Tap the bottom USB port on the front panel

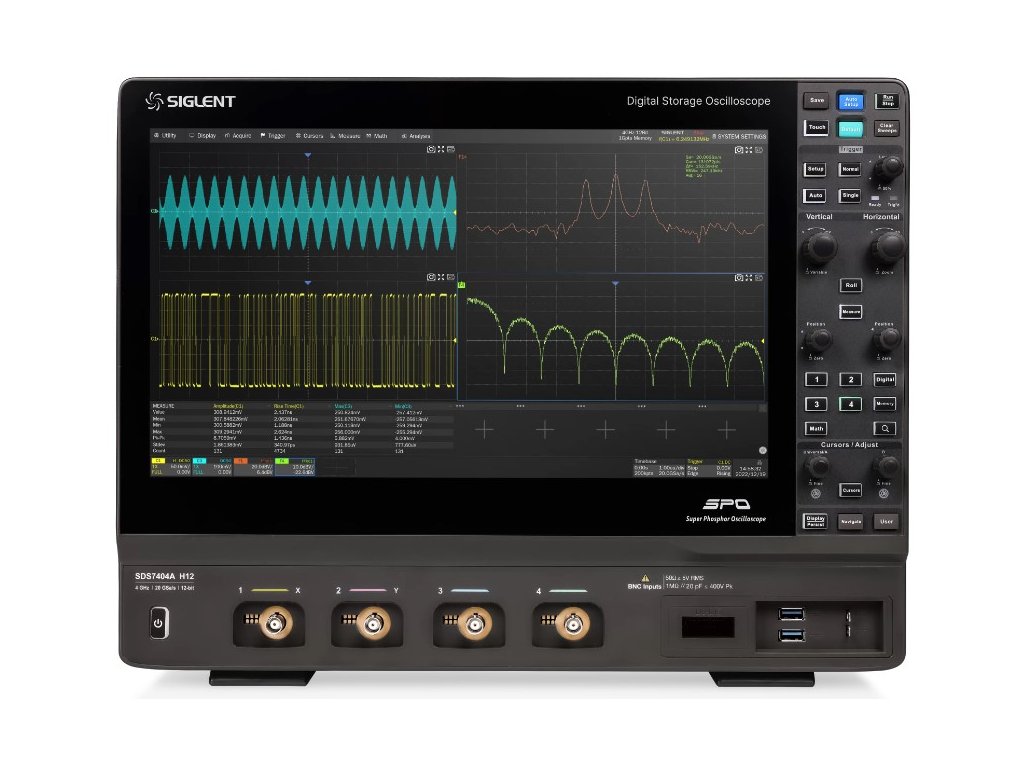(x=792, y=635)
